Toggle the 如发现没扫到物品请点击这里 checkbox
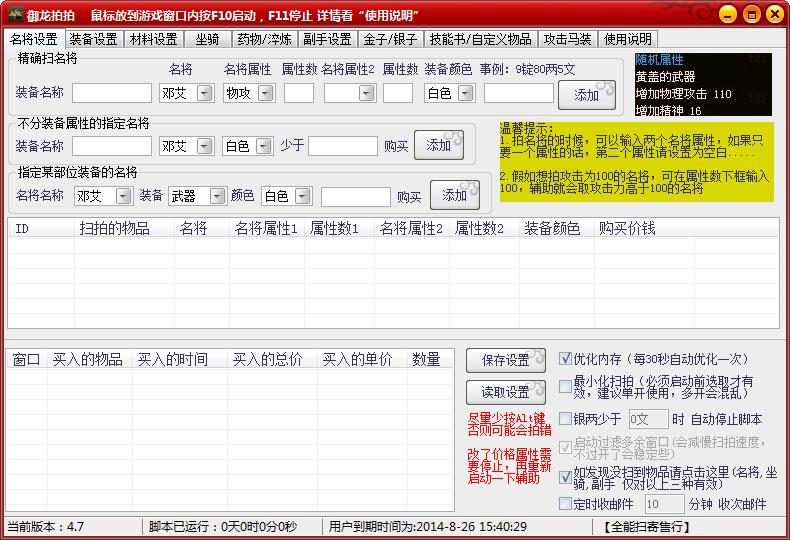 565,477
